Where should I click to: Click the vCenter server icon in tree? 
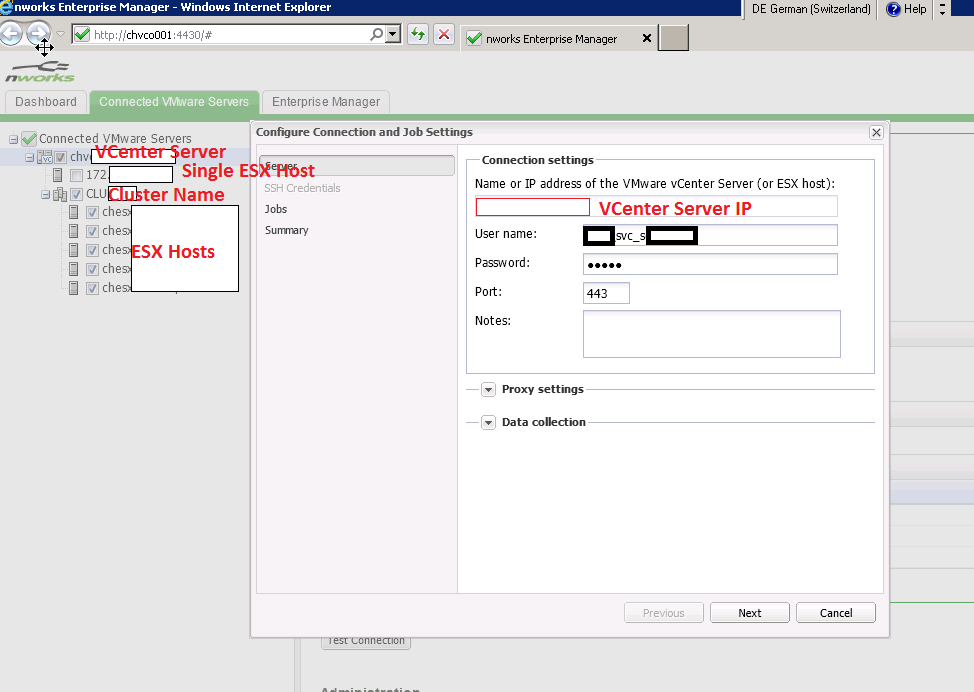[45, 157]
